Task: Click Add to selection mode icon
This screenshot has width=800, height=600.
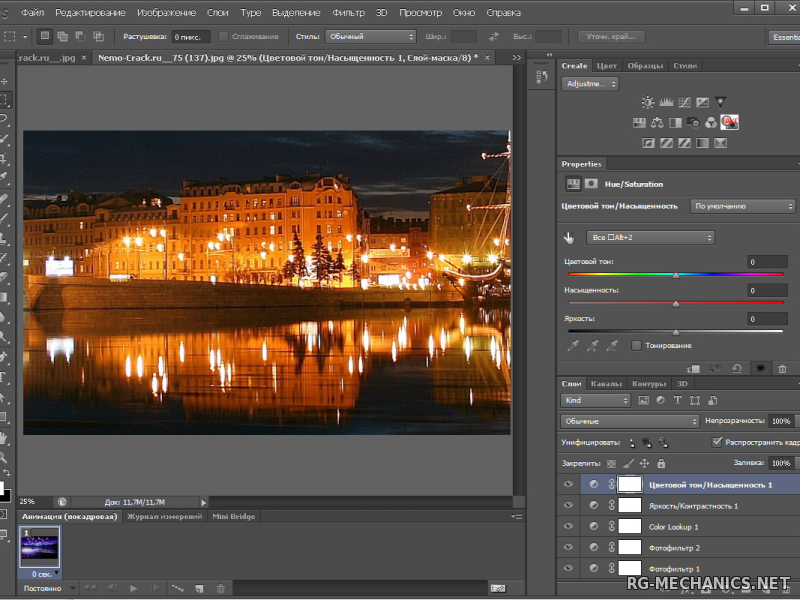Action: [x=62, y=36]
